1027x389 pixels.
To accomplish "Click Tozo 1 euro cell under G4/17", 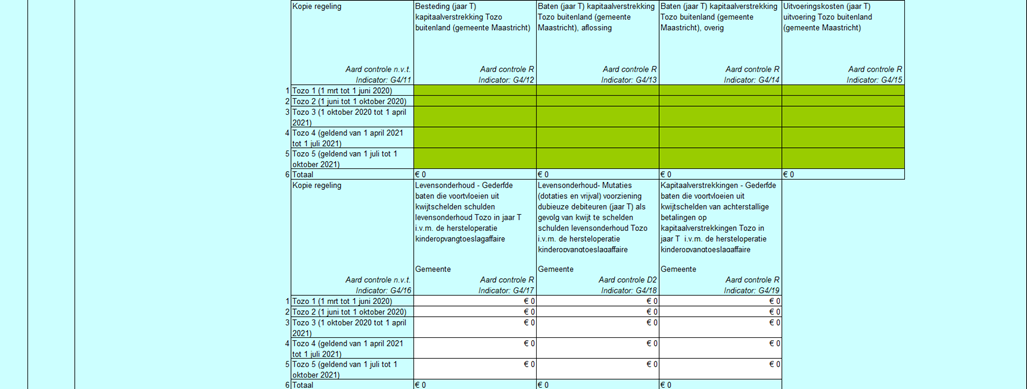I will (475, 301).
